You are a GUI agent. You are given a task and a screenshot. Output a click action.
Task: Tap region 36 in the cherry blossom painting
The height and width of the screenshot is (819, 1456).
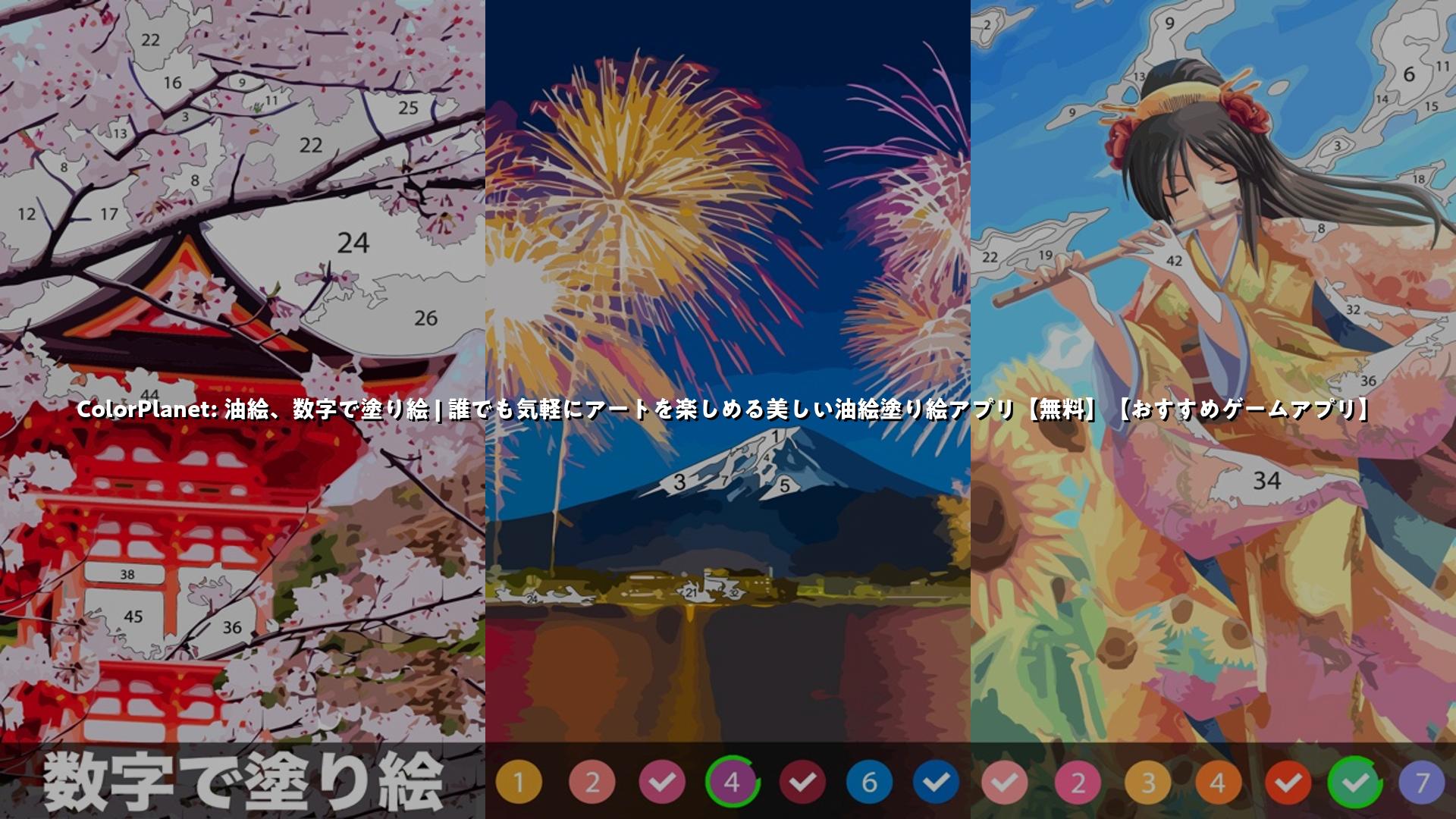click(232, 627)
